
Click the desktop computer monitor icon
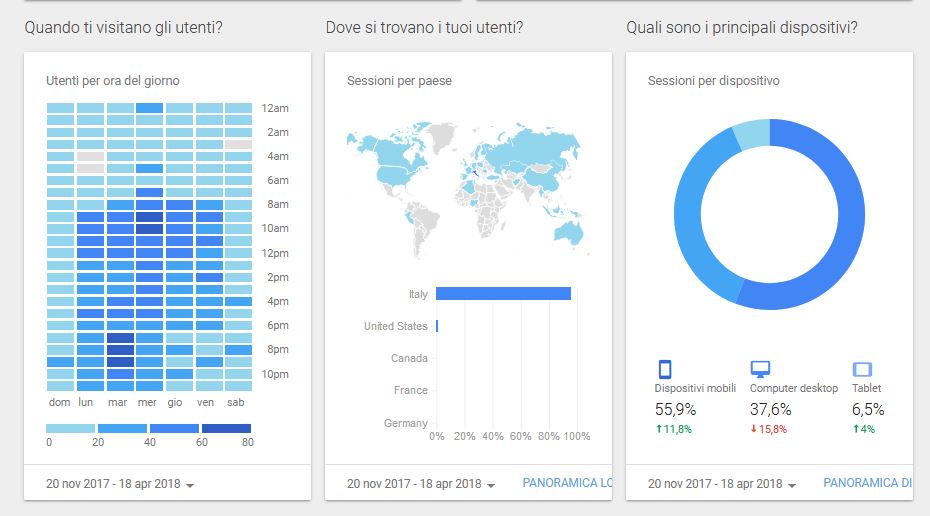click(760, 369)
